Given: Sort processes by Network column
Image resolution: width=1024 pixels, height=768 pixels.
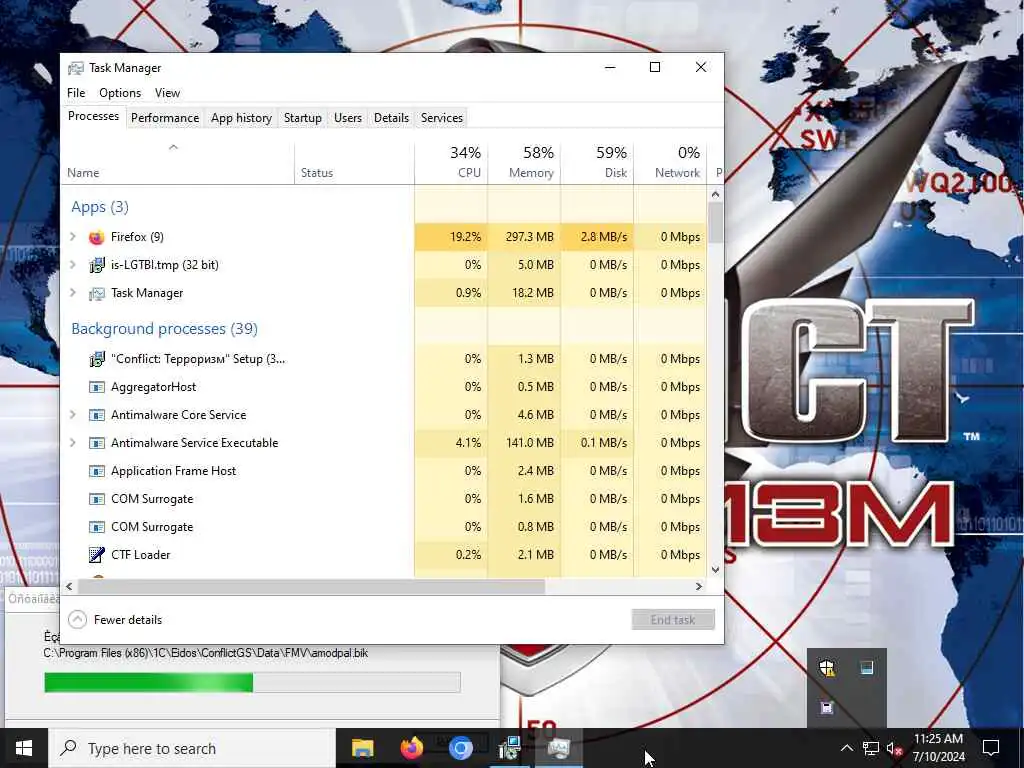Looking at the screenshot, I should (671, 162).
